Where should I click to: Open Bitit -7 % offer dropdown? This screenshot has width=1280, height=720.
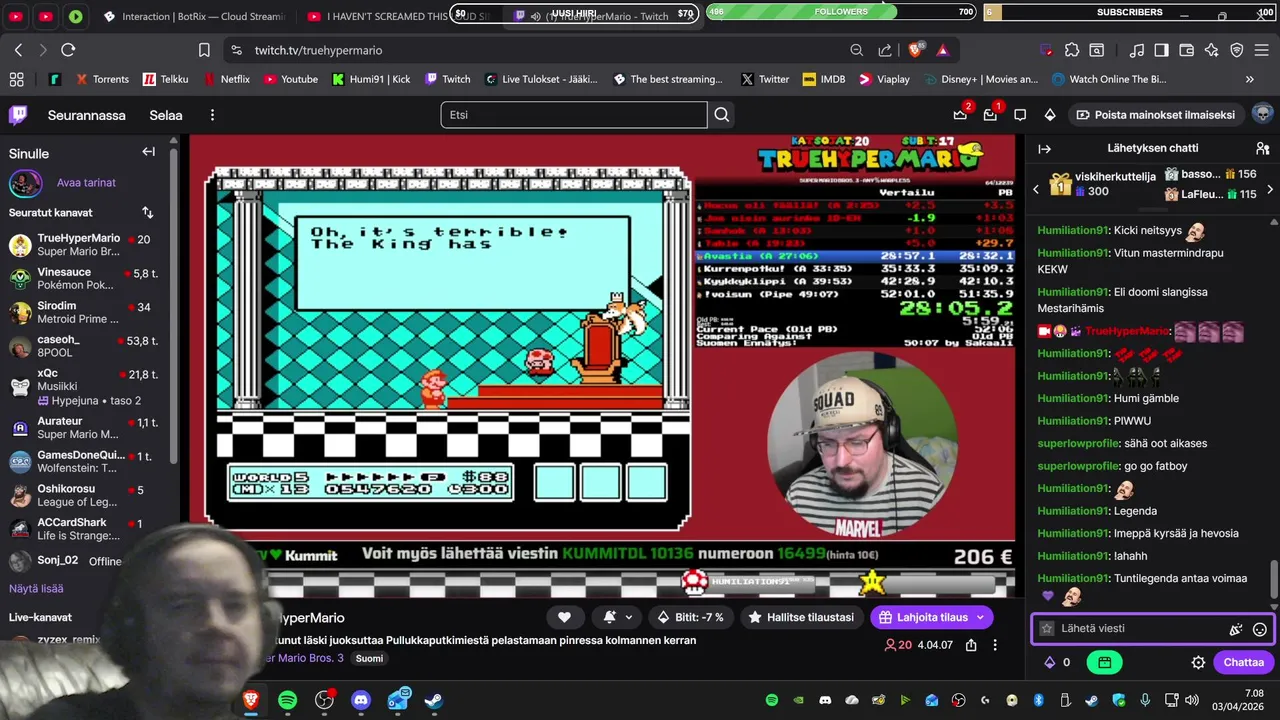click(x=692, y=617)
